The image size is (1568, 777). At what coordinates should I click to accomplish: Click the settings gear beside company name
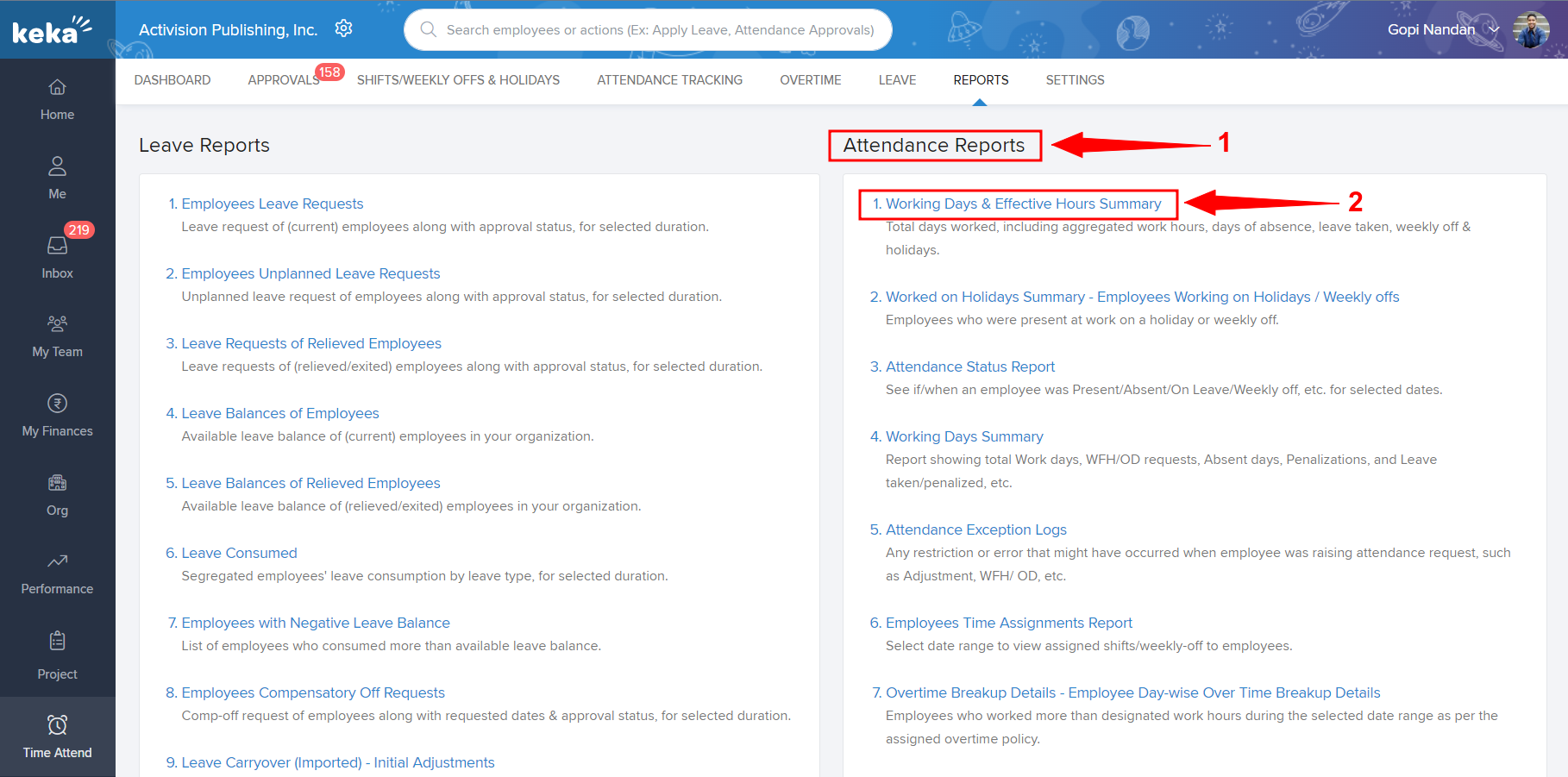pyautogui.click(x=343, y=28)
